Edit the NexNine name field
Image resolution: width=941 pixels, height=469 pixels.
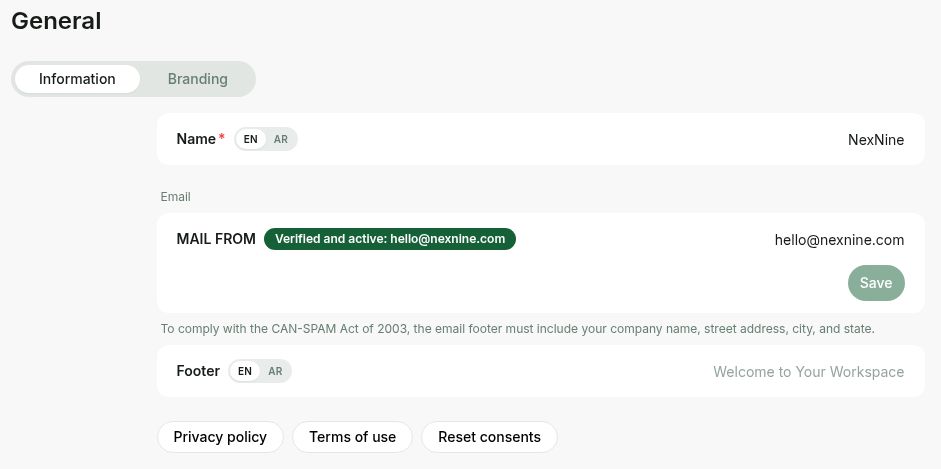click(876, 140)
